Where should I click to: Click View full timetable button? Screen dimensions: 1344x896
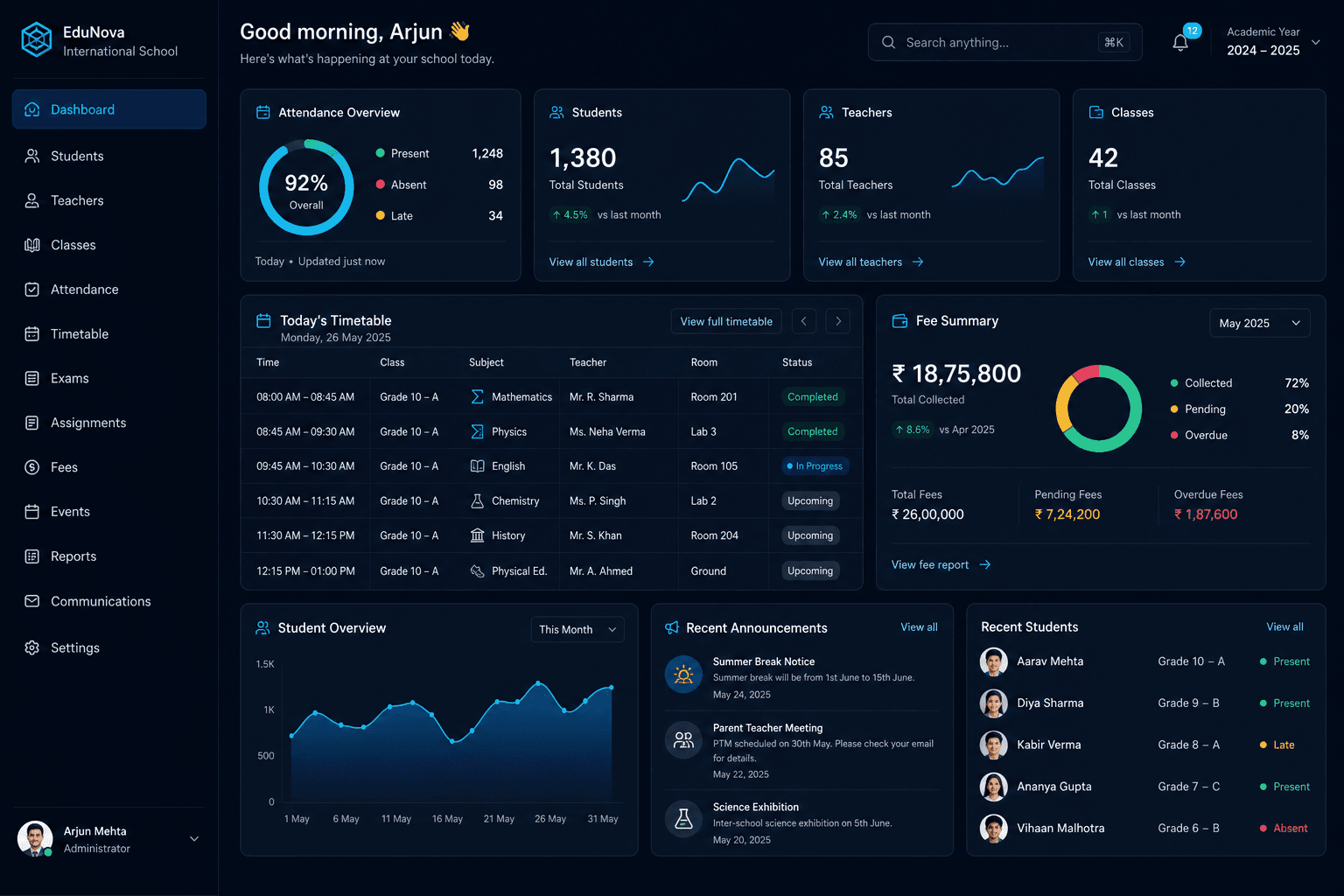click(x=726, y=321)
